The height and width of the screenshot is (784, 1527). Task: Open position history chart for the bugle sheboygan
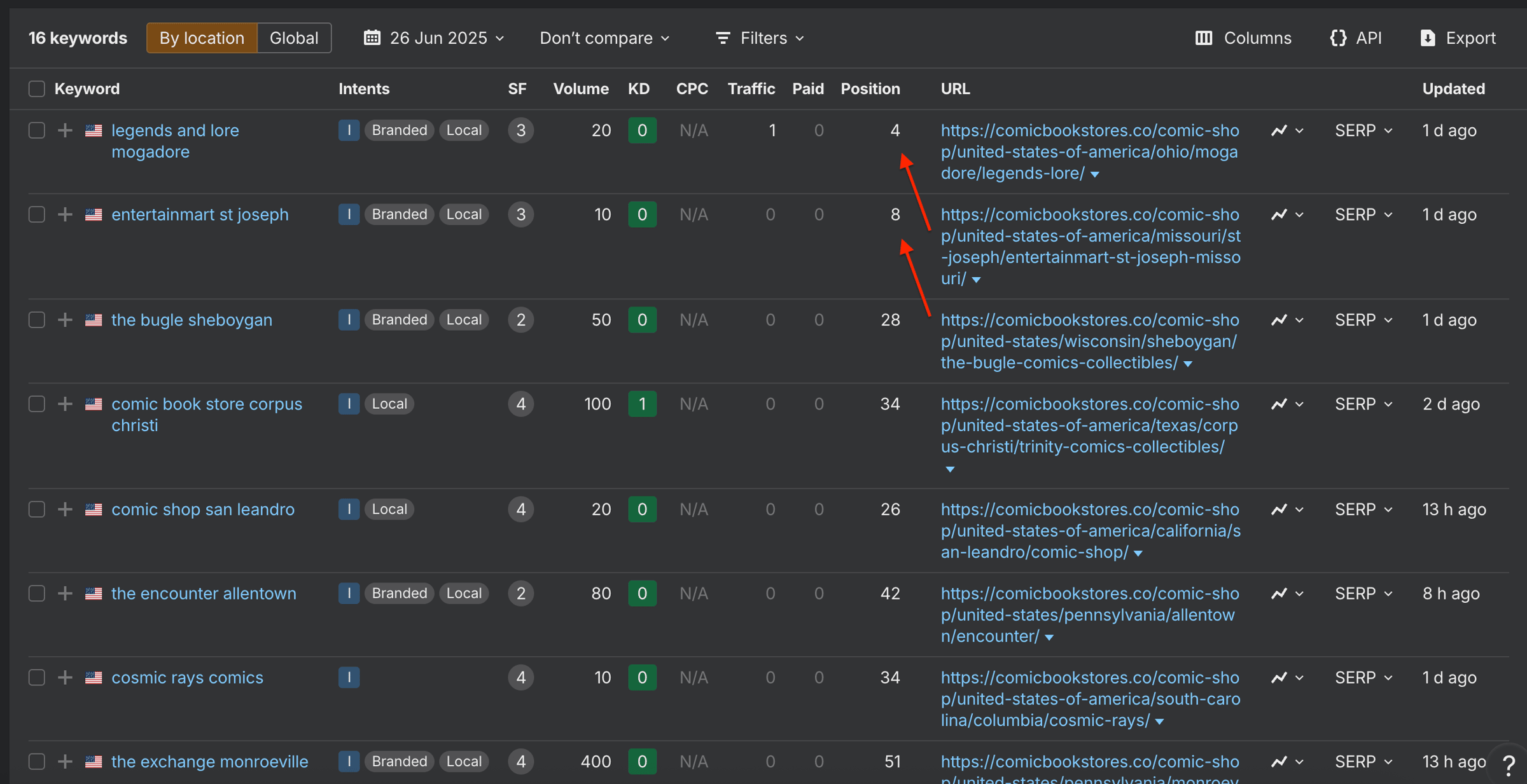1279,320
